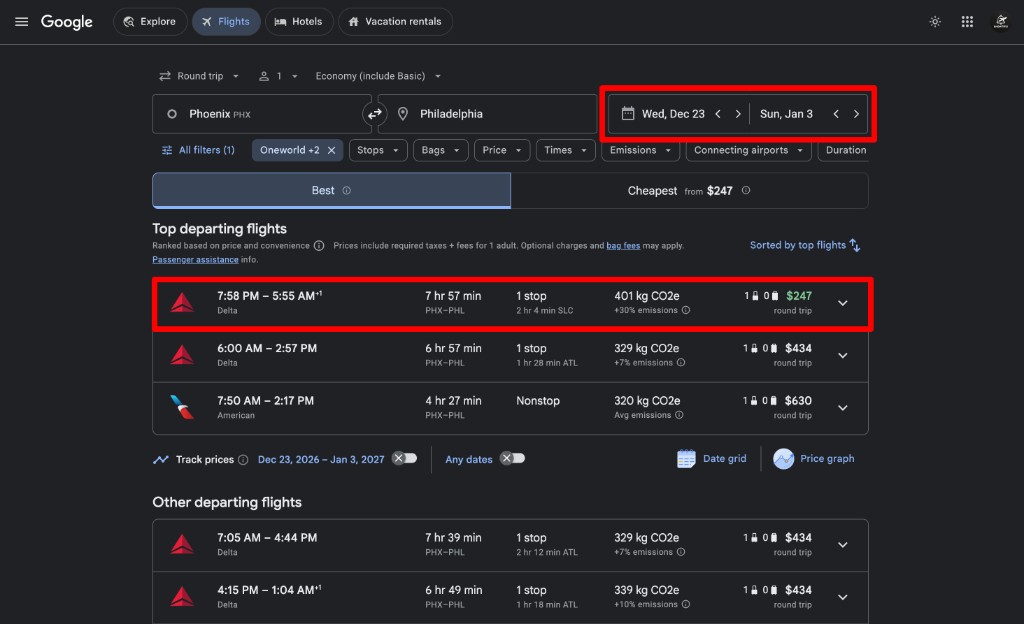1024x624 pixels.
Task: Show emissions info for 401 kg flight
Action: pyautogui.click(x=686, y=311)
